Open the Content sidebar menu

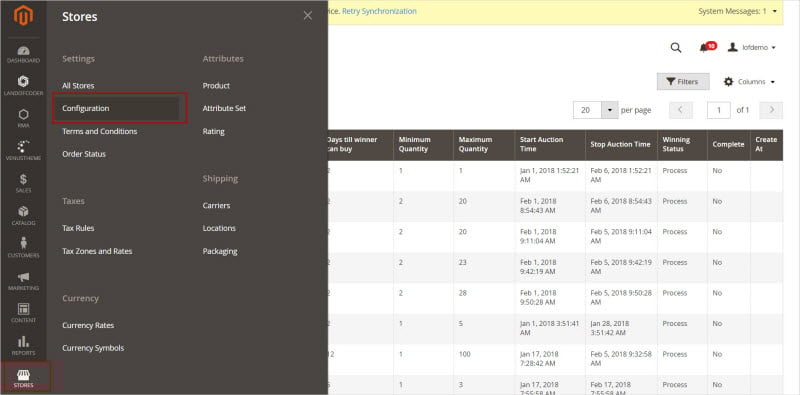23,313
